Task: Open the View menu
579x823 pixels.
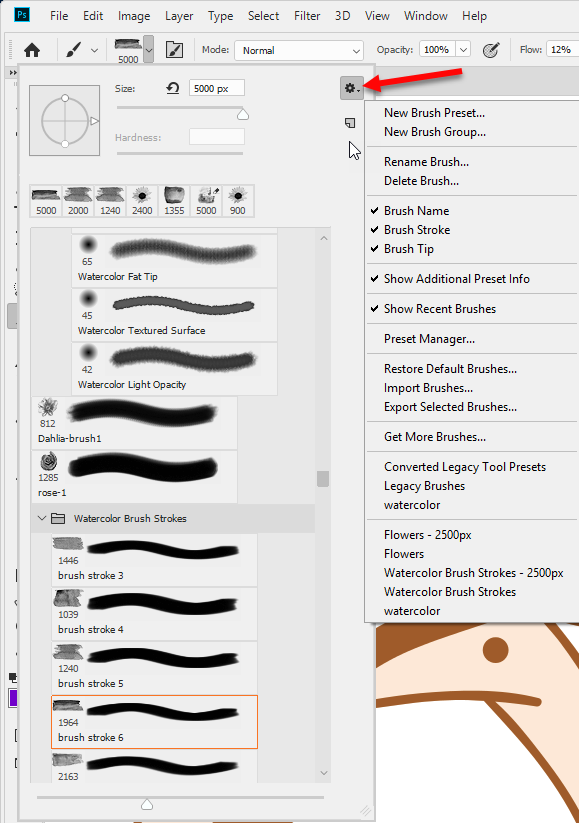Action: click(x=377, y=16)
